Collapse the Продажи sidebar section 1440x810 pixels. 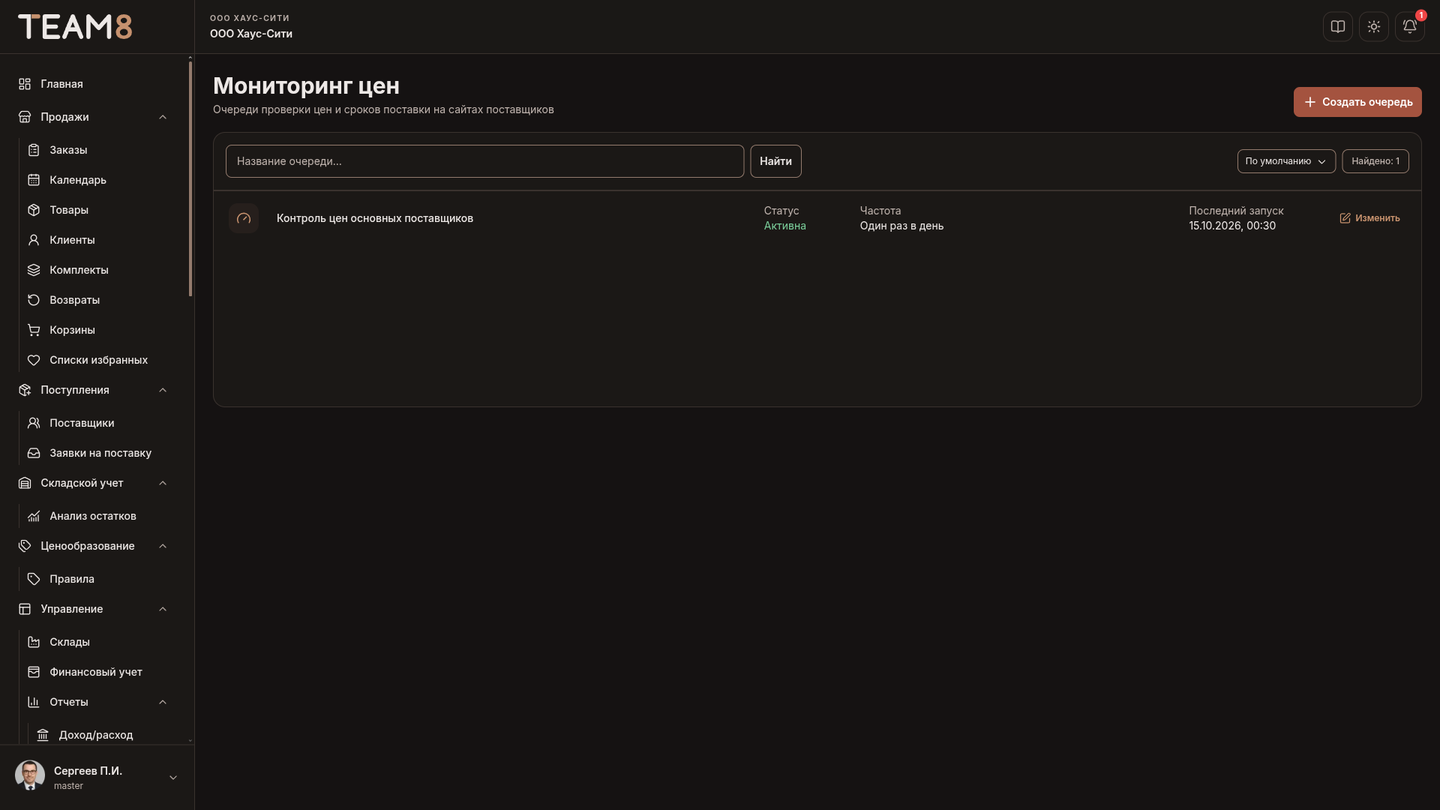click(163, 117)
